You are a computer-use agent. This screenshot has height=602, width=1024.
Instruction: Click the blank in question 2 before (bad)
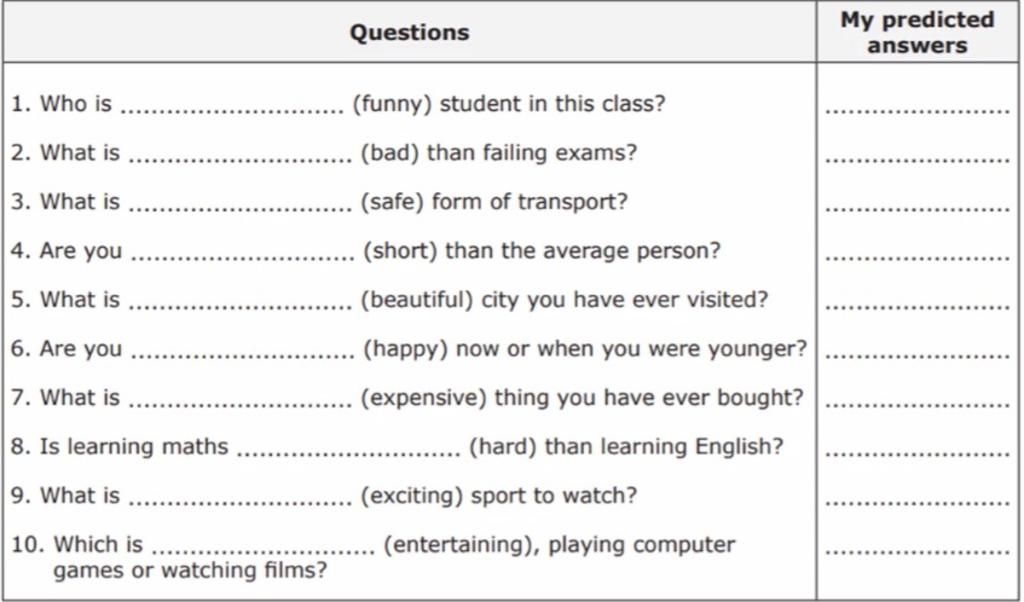(240, 156)
